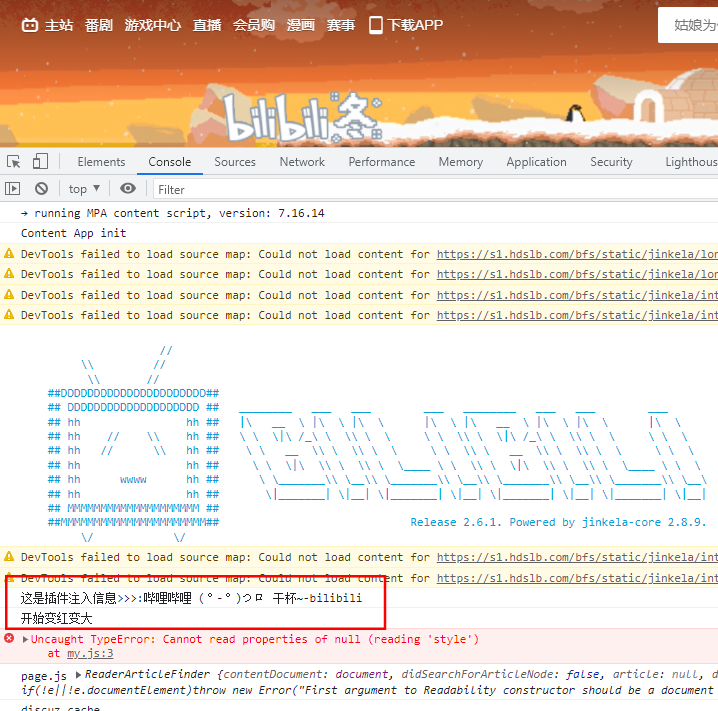Show the console sidebar panel
The image size is (718, 711).
pyautogui.click(x=13, y=188)
